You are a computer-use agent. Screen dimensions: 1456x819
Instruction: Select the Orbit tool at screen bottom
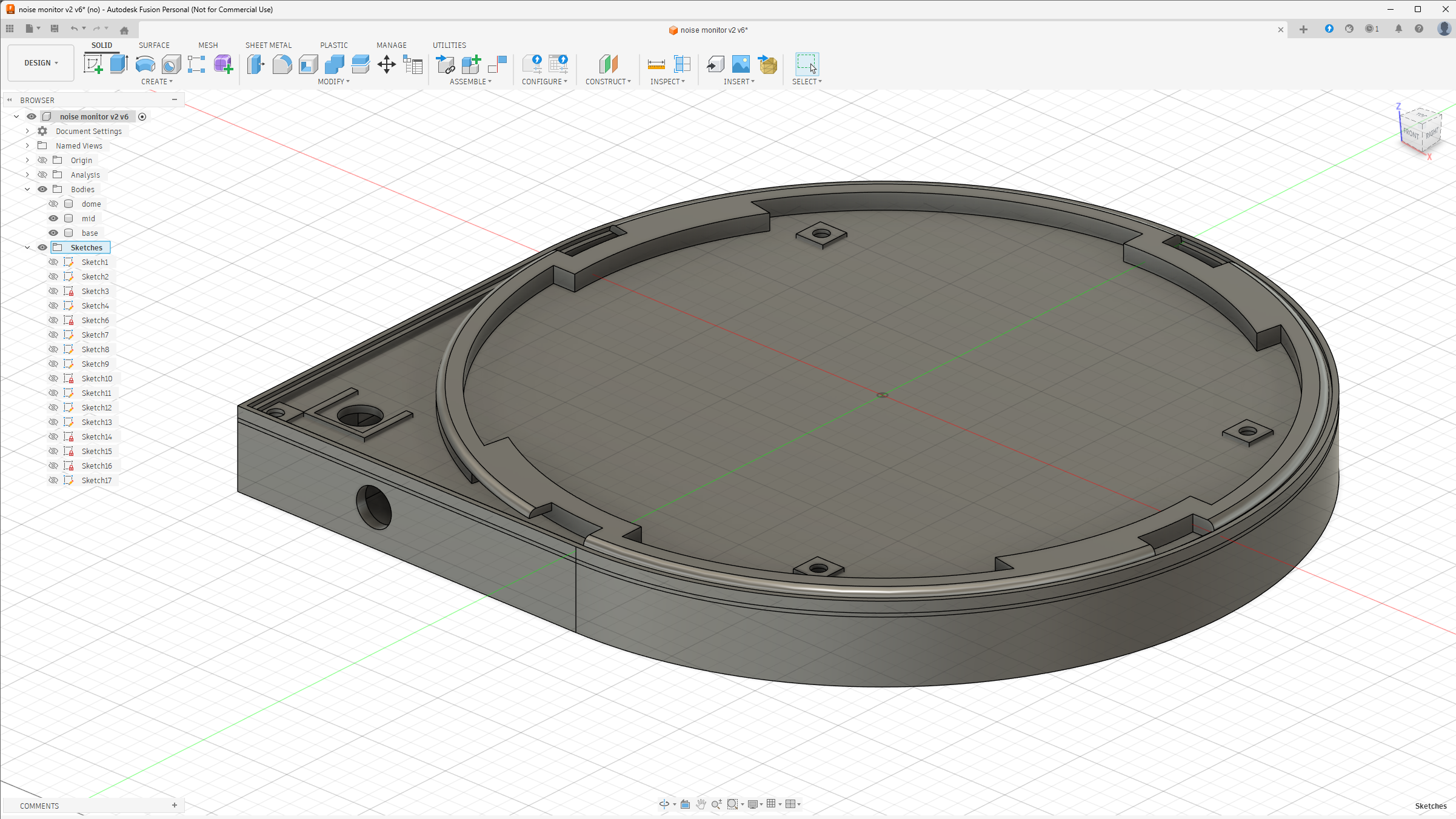tap(665, 804)
